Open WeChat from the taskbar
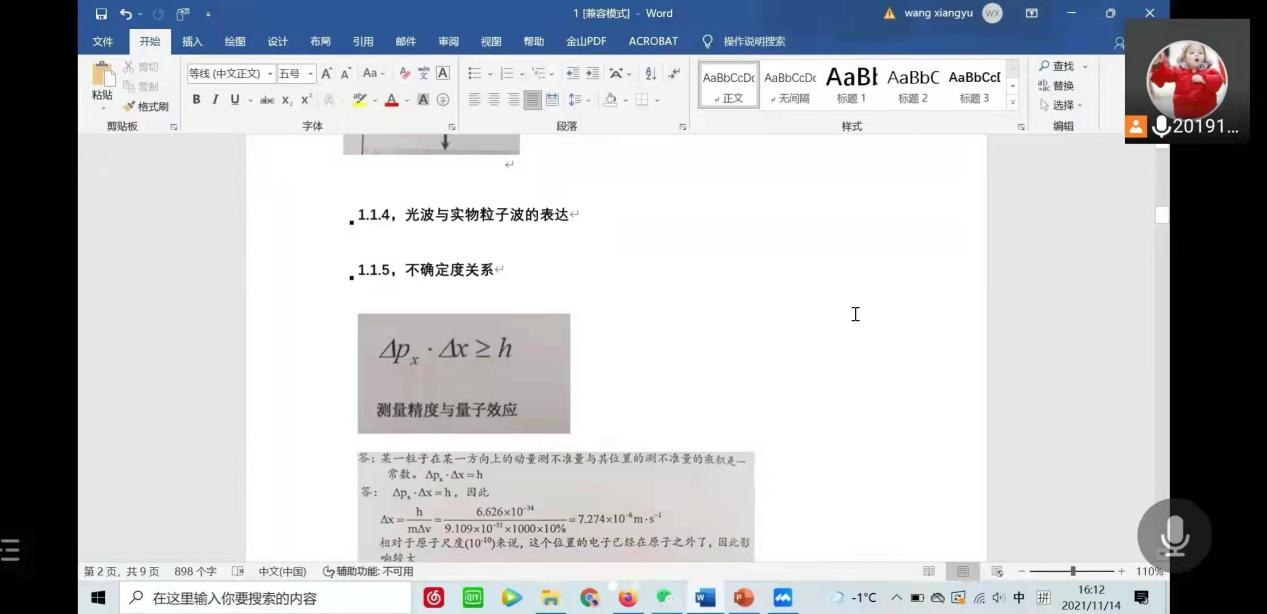The width and height of the screenshot is (1267, 614). pos(666,598)
